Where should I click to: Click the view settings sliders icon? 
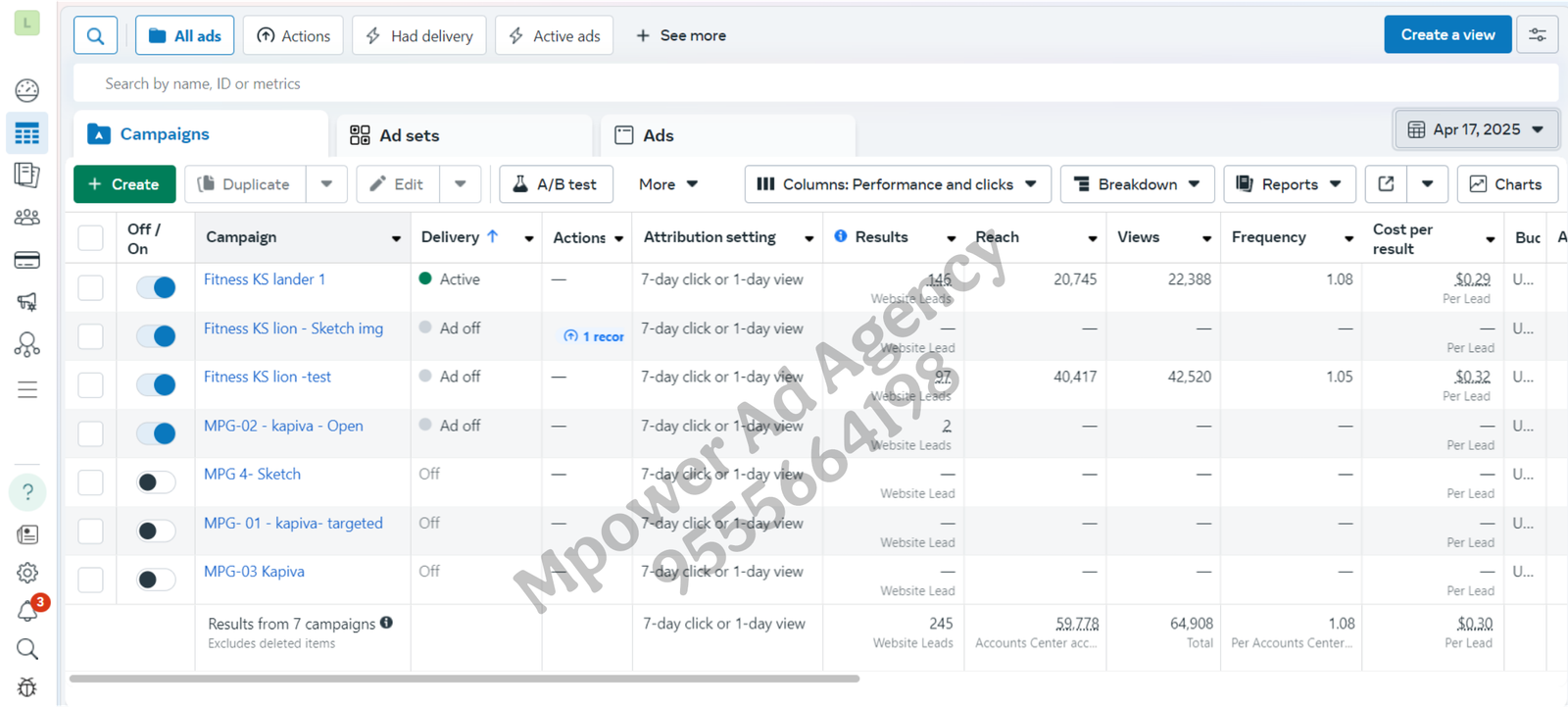click(1537, 35)
